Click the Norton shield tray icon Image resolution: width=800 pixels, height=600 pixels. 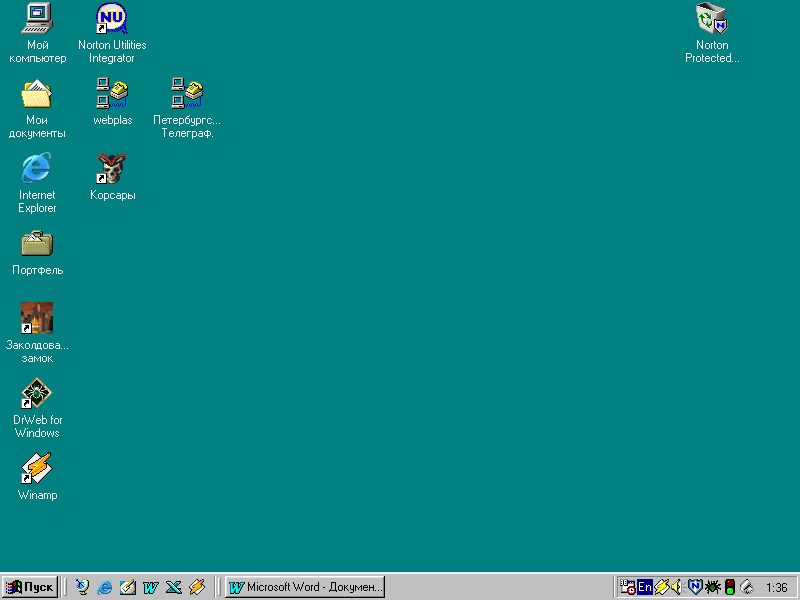pyautogui.click(x=695, y=587)
